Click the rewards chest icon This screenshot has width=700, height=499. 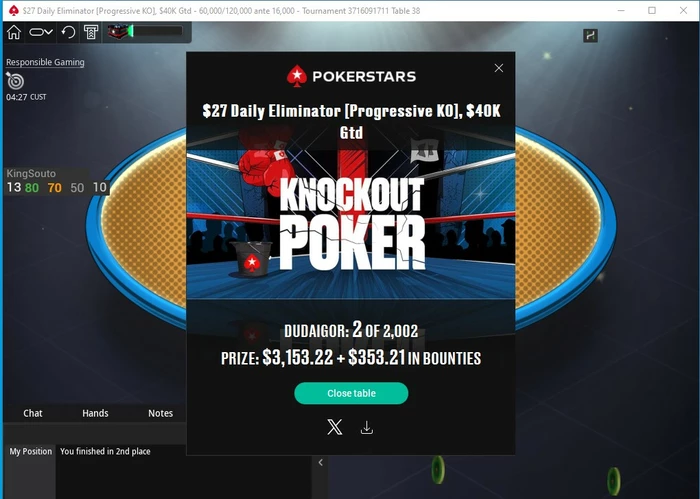point(118,31)
